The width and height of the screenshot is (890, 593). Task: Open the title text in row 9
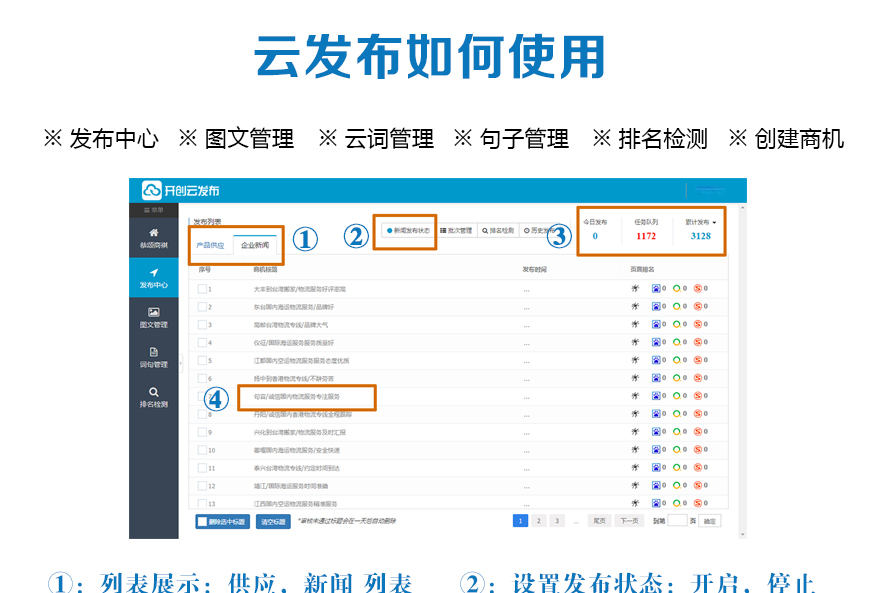[x=300, y=432]
